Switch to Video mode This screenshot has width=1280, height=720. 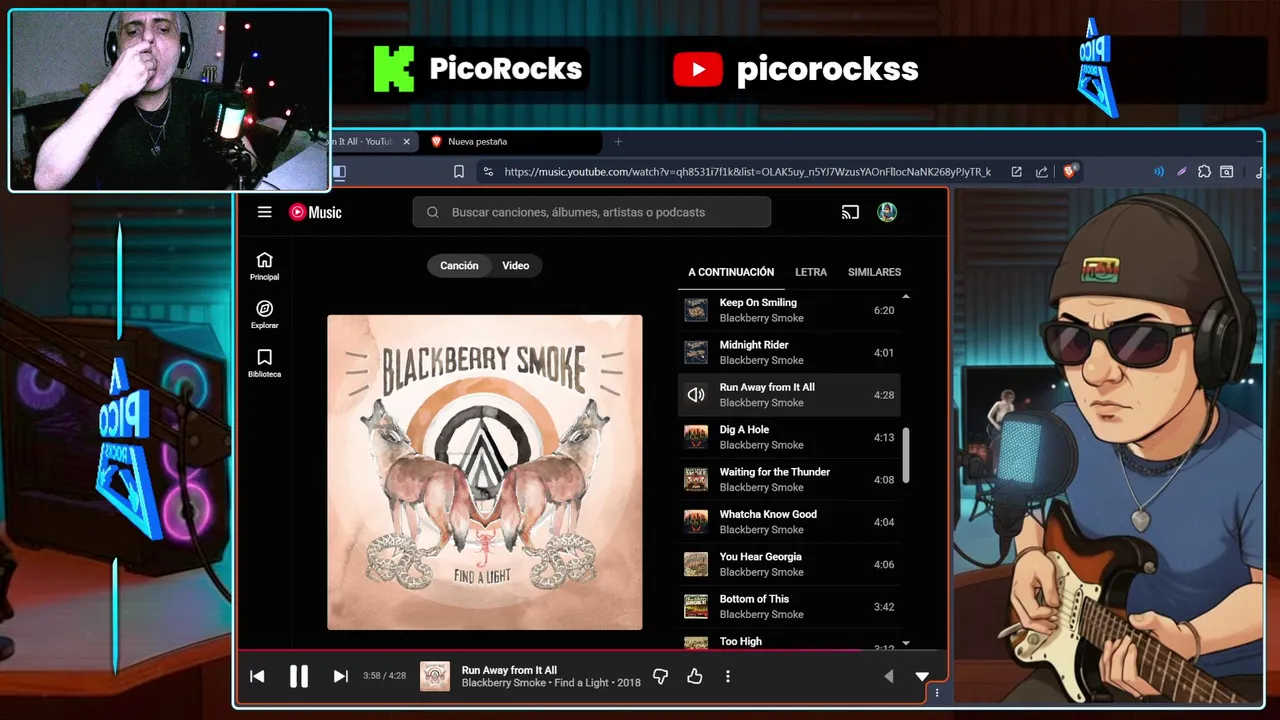(x=516, y=265)
